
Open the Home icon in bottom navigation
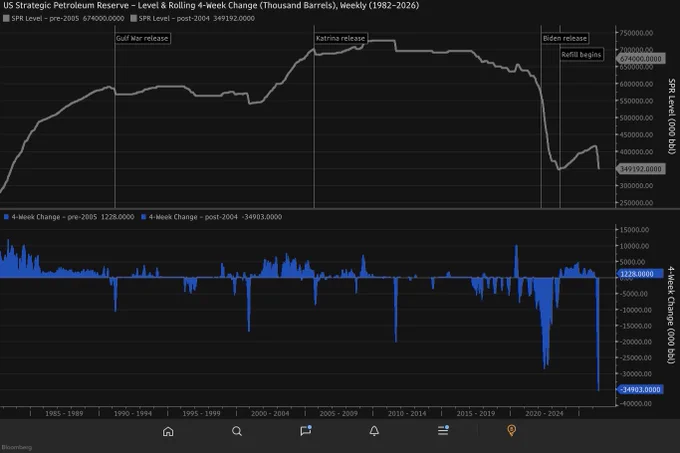(168, 431)
